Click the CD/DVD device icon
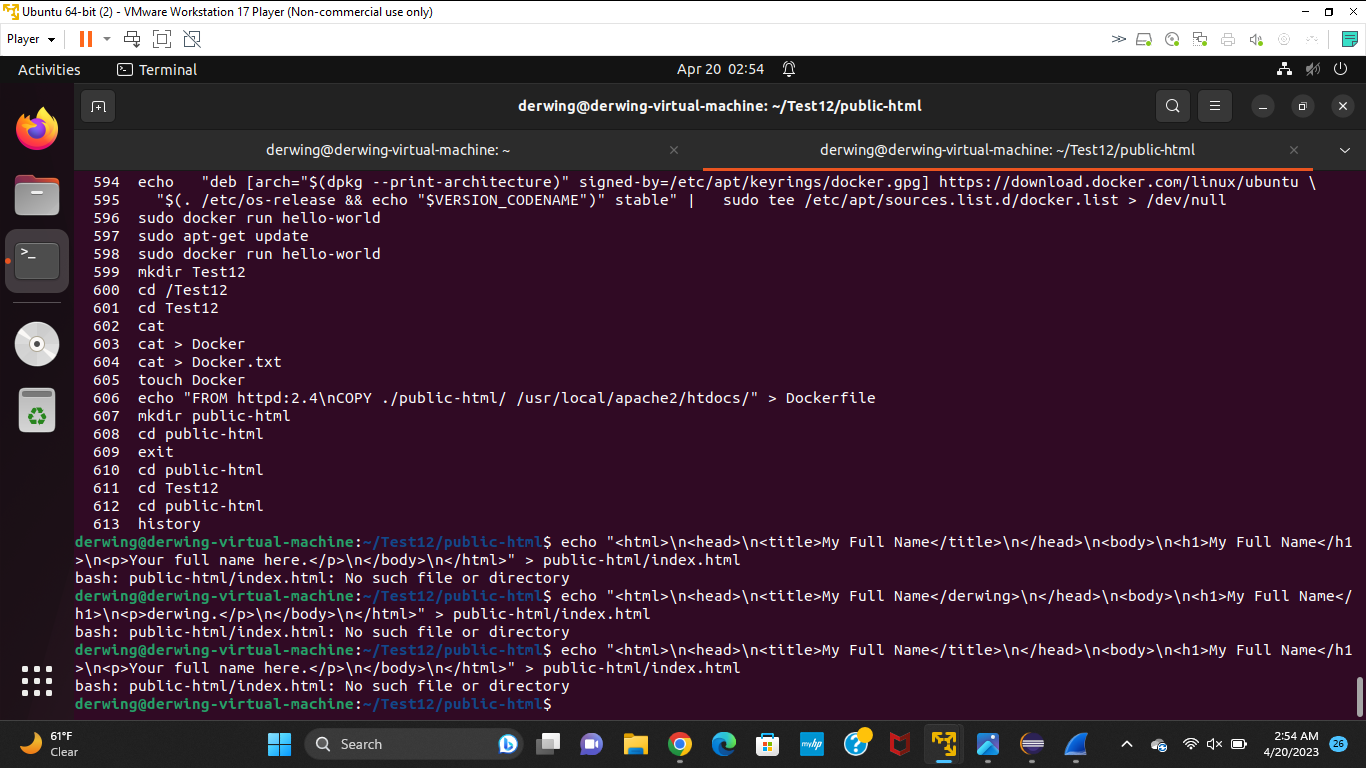Viewport: 1366px width, 768px height. pos(1171,39)
